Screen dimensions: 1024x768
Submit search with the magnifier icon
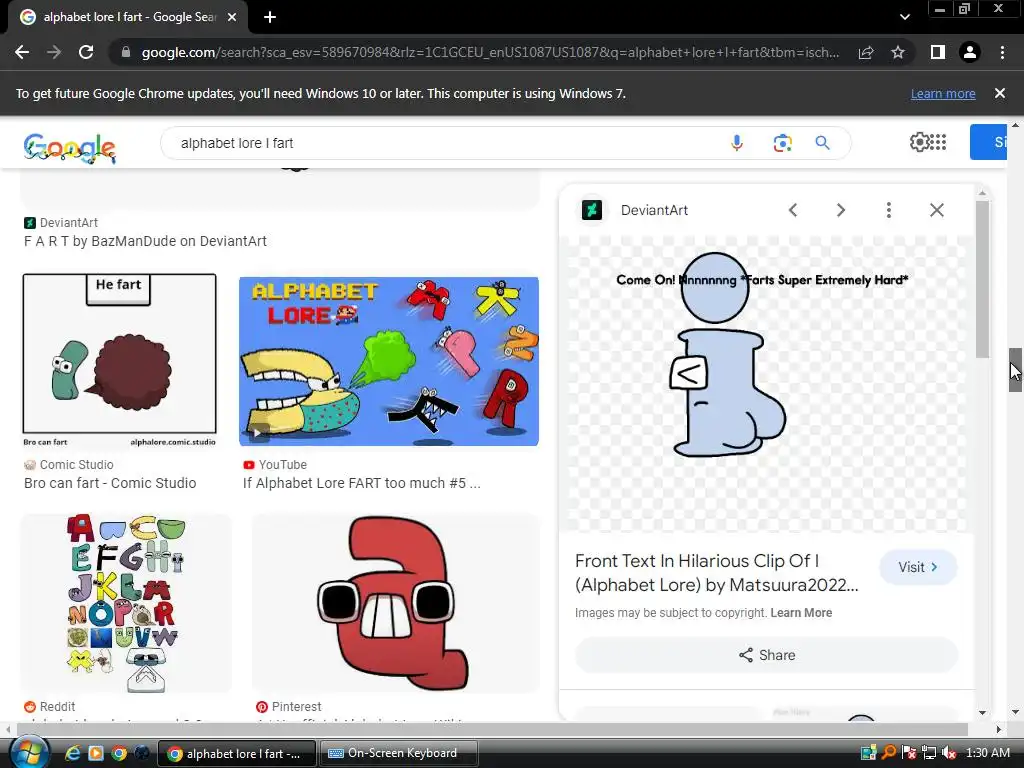coord(822,143)
